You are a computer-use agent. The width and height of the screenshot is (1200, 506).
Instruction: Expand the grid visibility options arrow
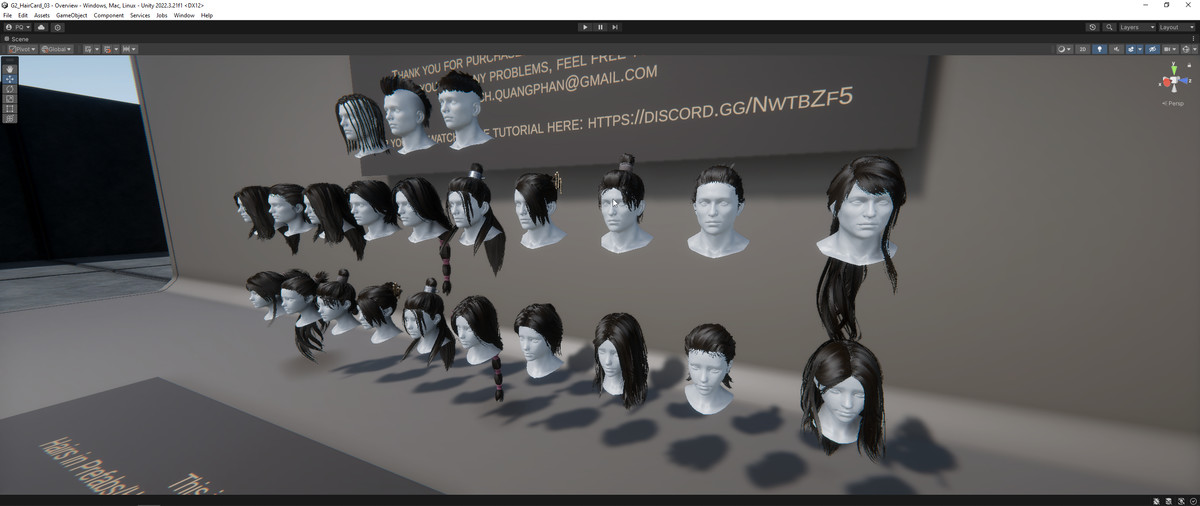click(97, 49)
